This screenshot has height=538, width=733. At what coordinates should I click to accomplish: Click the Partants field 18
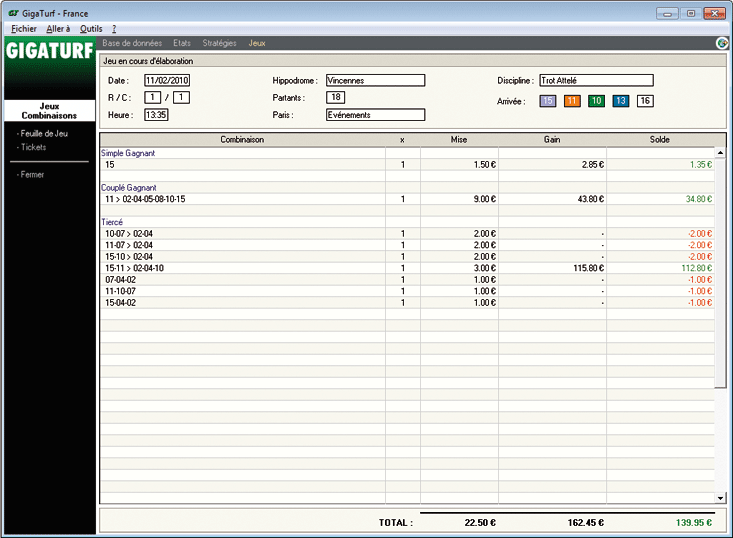point(336,97)
